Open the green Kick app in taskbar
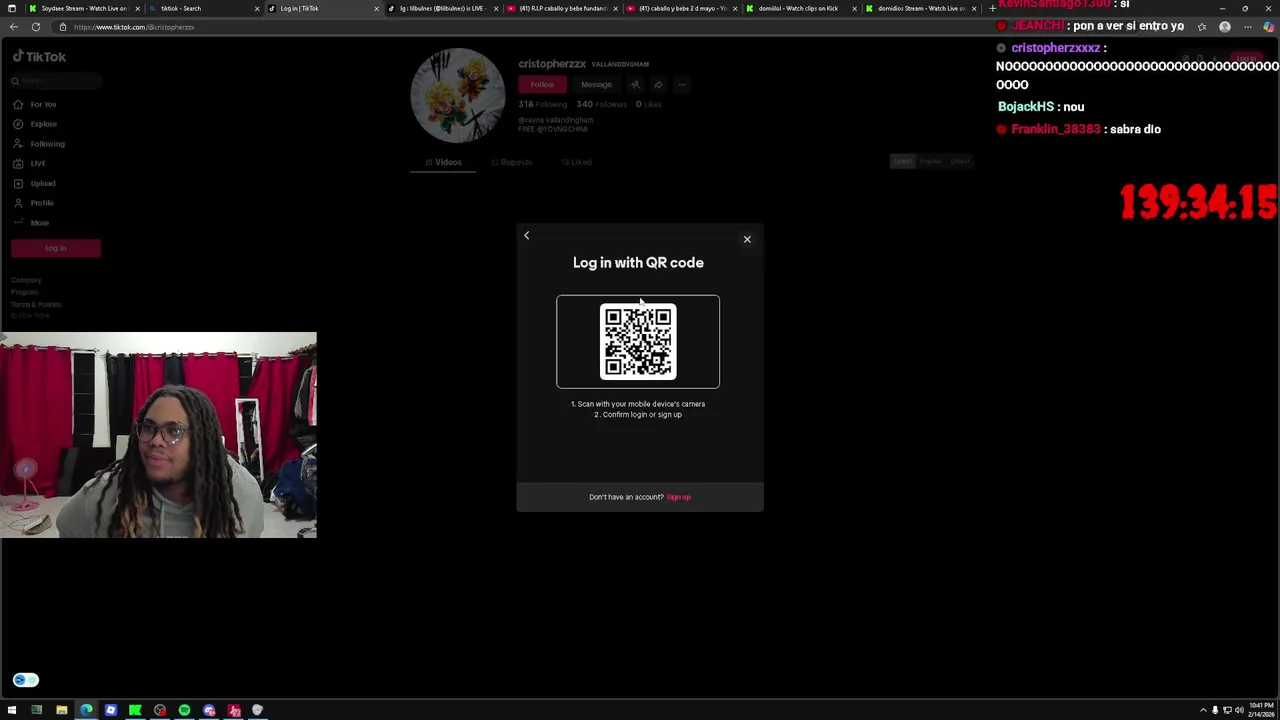 point(135,710)
